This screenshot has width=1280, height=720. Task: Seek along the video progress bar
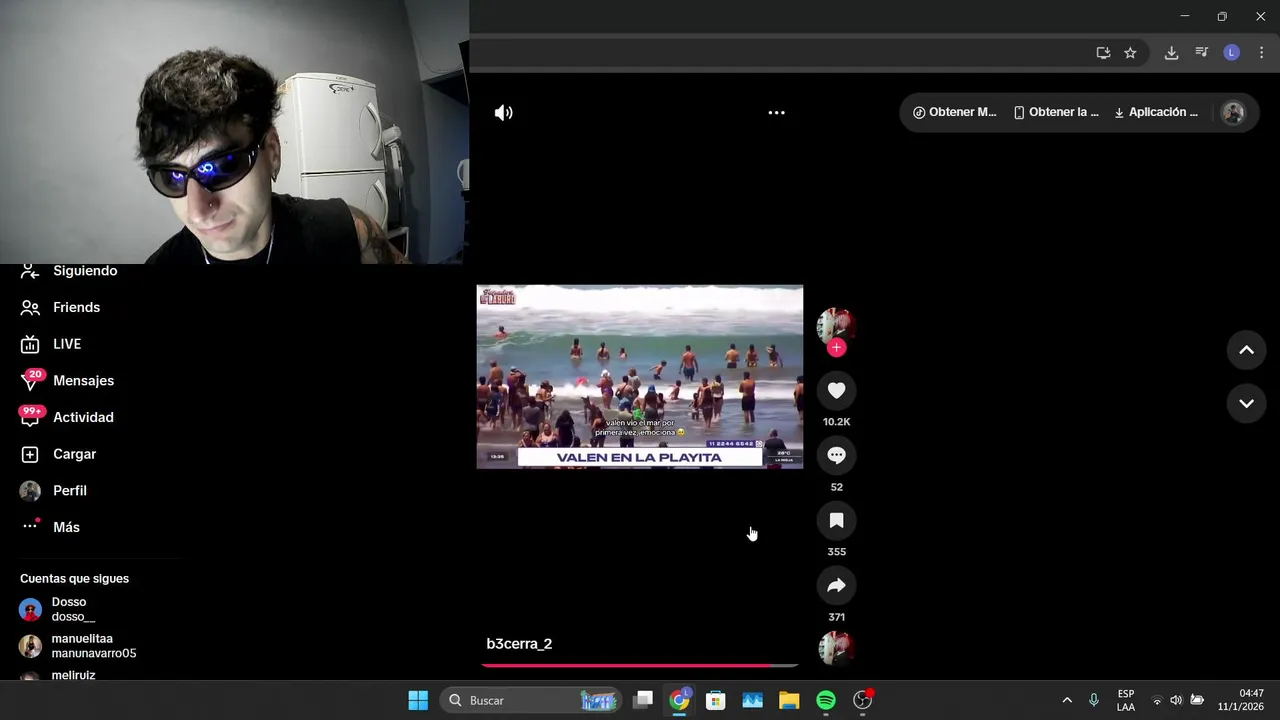coord(640,665)
